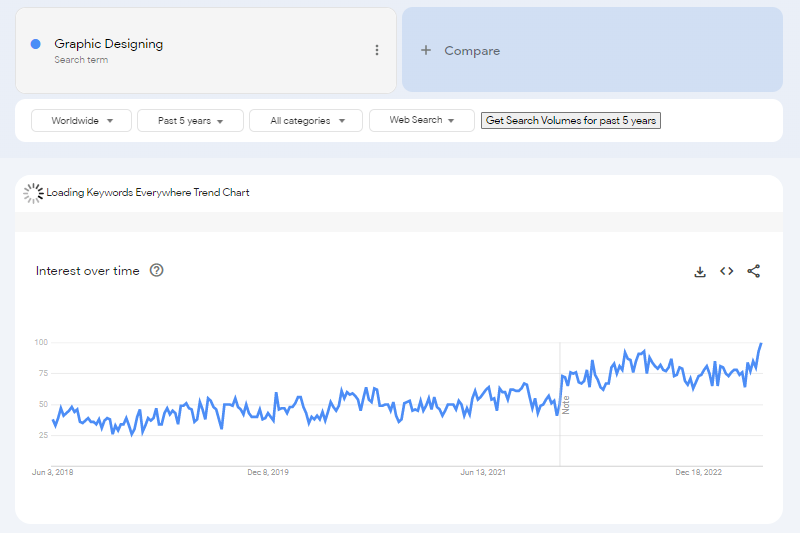
Task: Click the embed code icon
Action: pos(727,271)
